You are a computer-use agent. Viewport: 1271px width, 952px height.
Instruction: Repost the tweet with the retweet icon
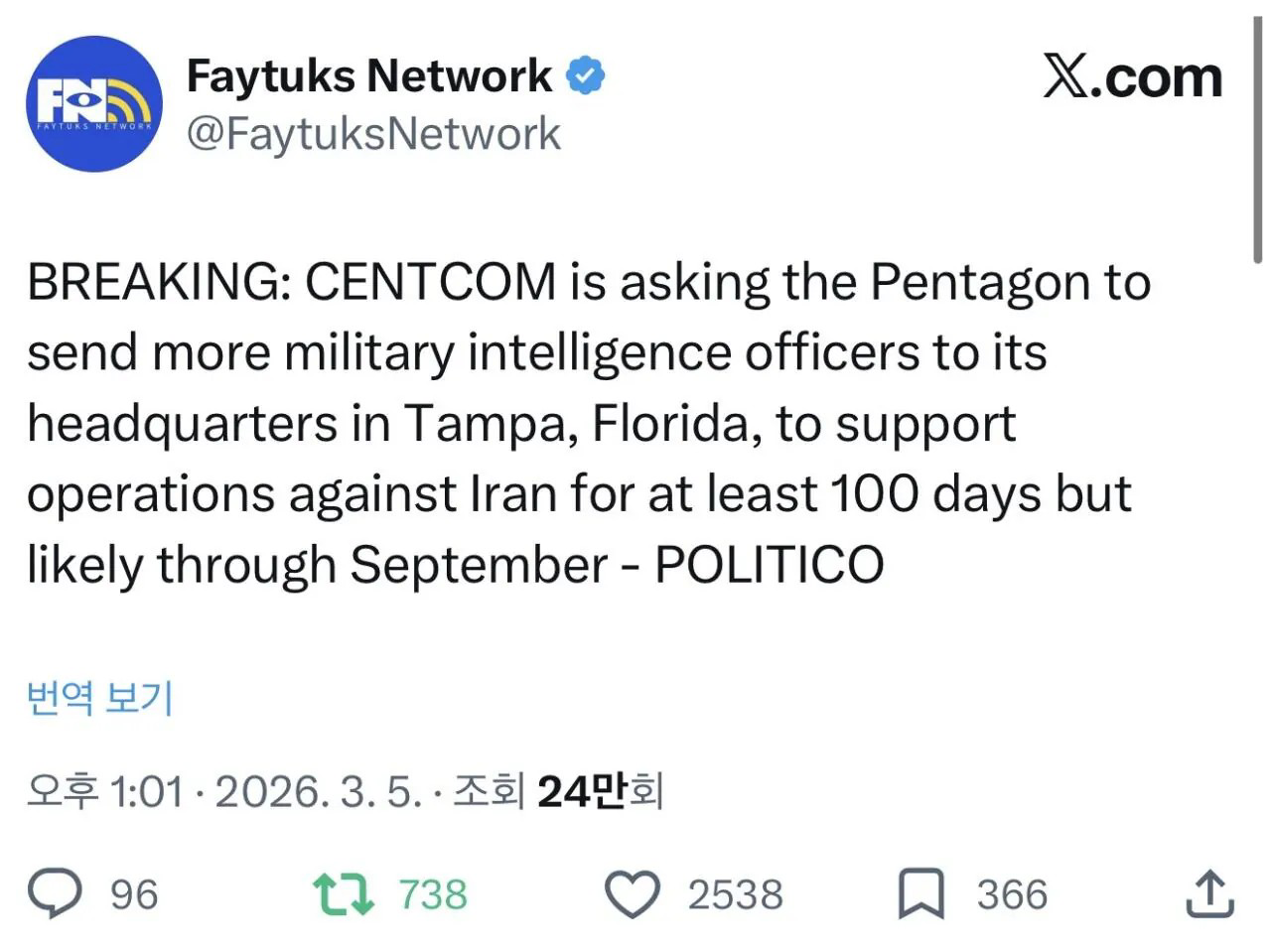342,892
